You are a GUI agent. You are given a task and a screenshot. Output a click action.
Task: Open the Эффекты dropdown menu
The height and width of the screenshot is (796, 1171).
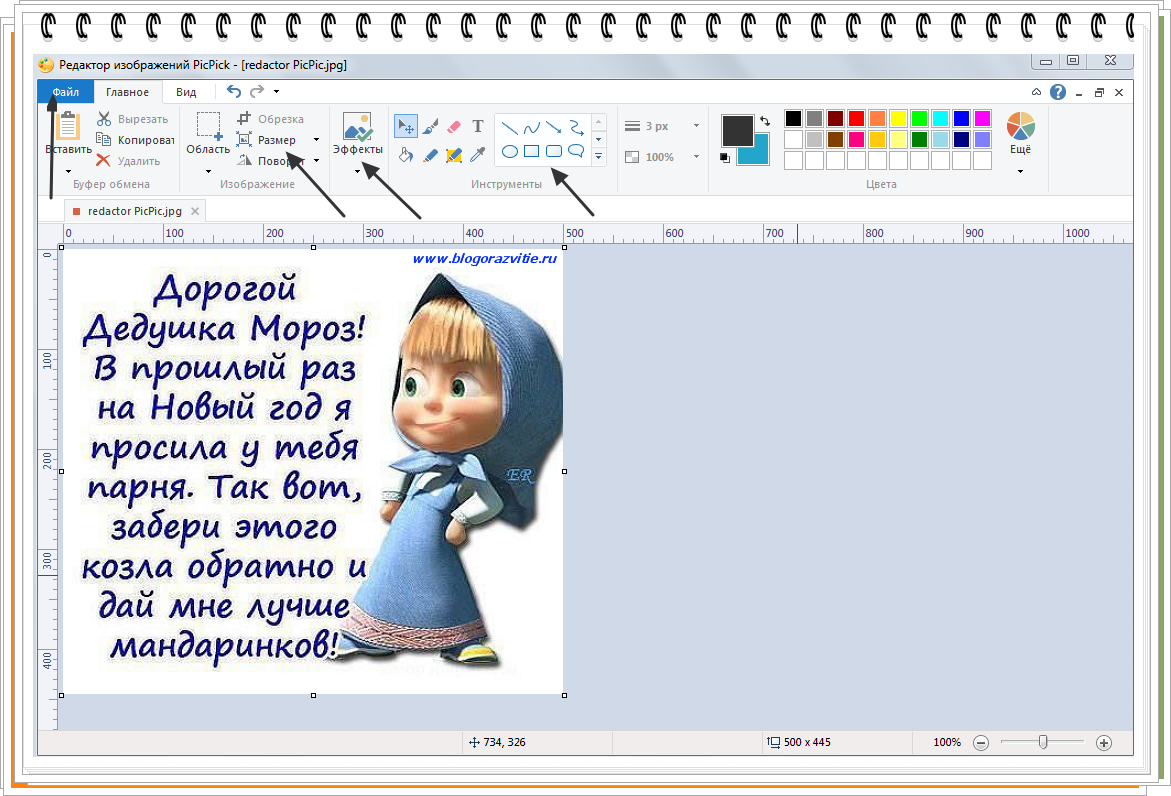point(357,171)
